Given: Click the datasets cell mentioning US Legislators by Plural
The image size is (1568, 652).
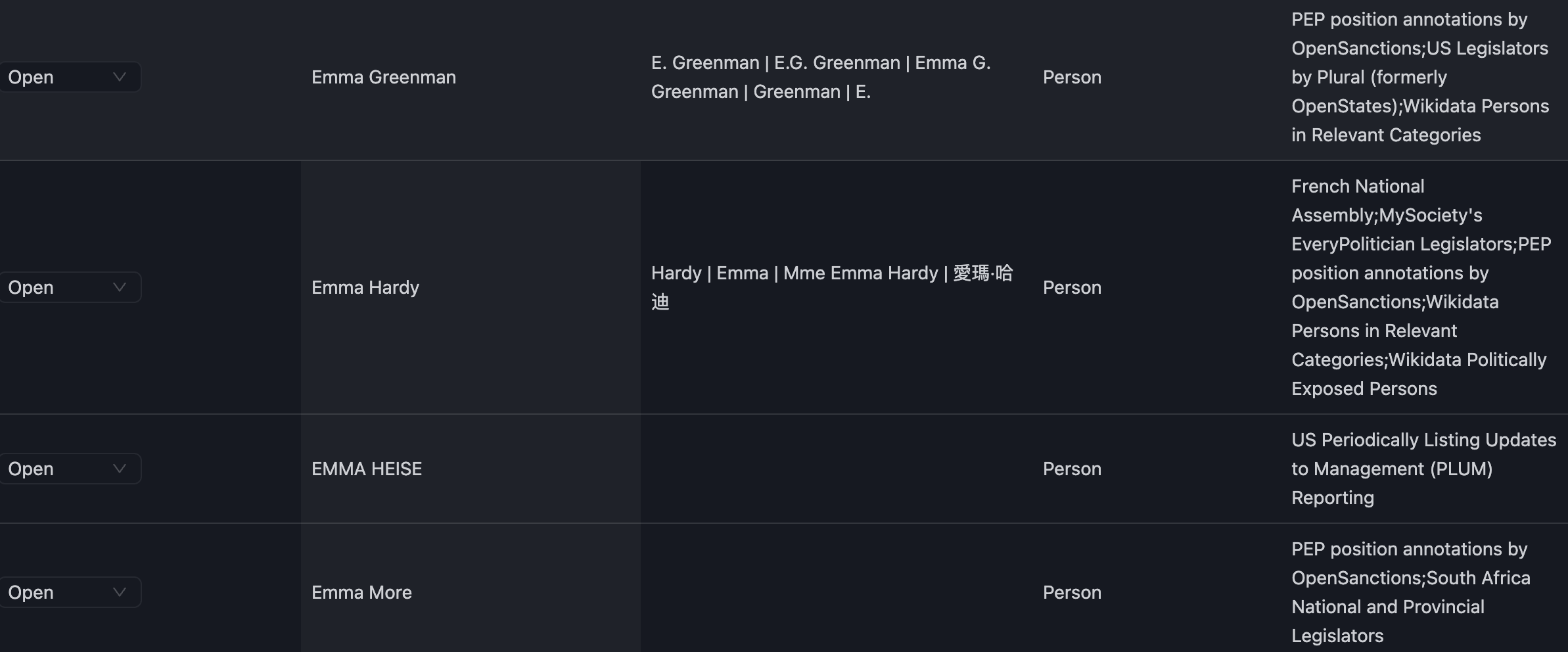Looking at the screenshot, I should coord(1419,77).
